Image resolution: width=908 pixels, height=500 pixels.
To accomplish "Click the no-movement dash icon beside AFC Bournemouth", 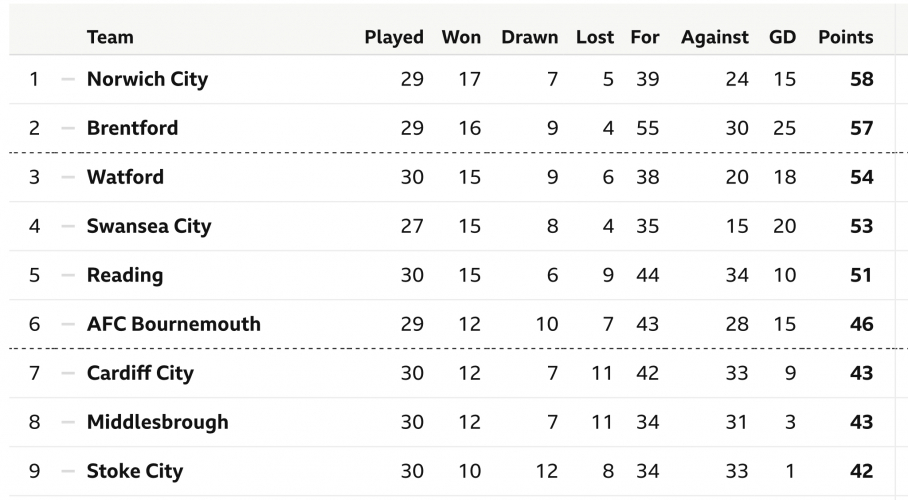I will pyautogui.click(x=68, y=324).
